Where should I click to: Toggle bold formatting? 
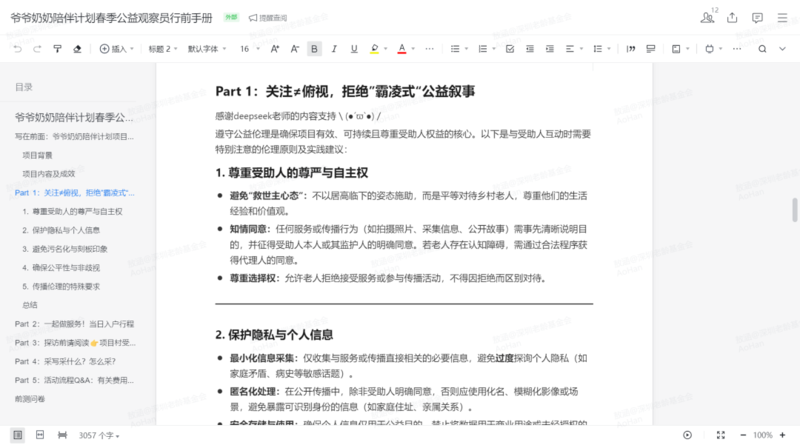click(314, 49)
